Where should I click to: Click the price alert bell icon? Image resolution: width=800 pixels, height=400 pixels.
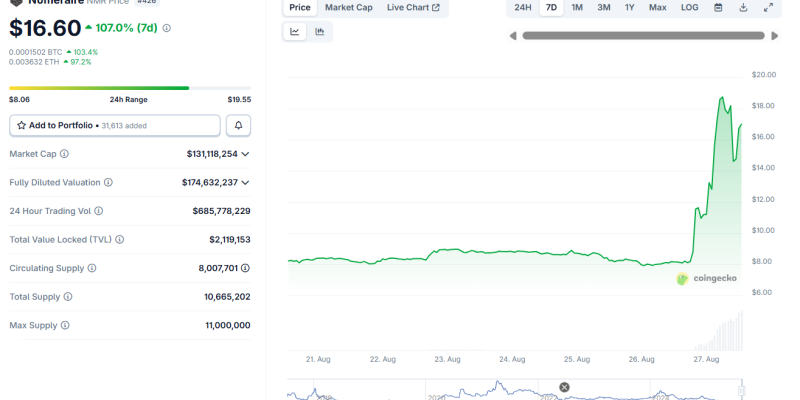point(238,126)
